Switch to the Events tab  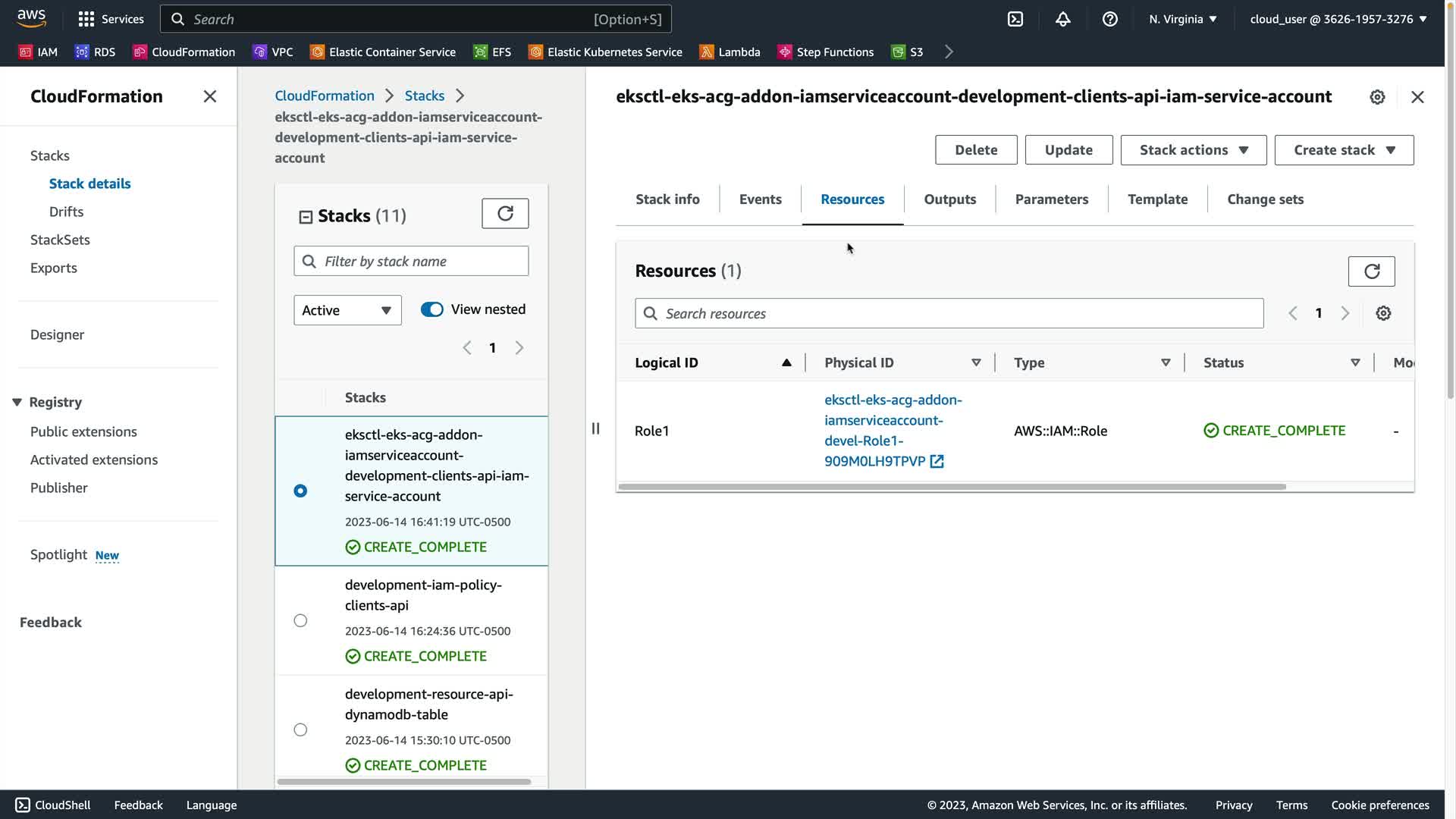[760, 199]
